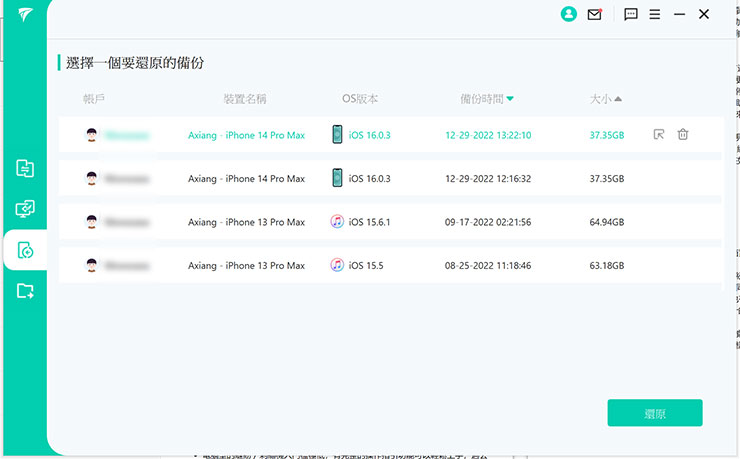
Task: Click avatar in the iOS 15.6.1 row
Action: tap(92, 222)
